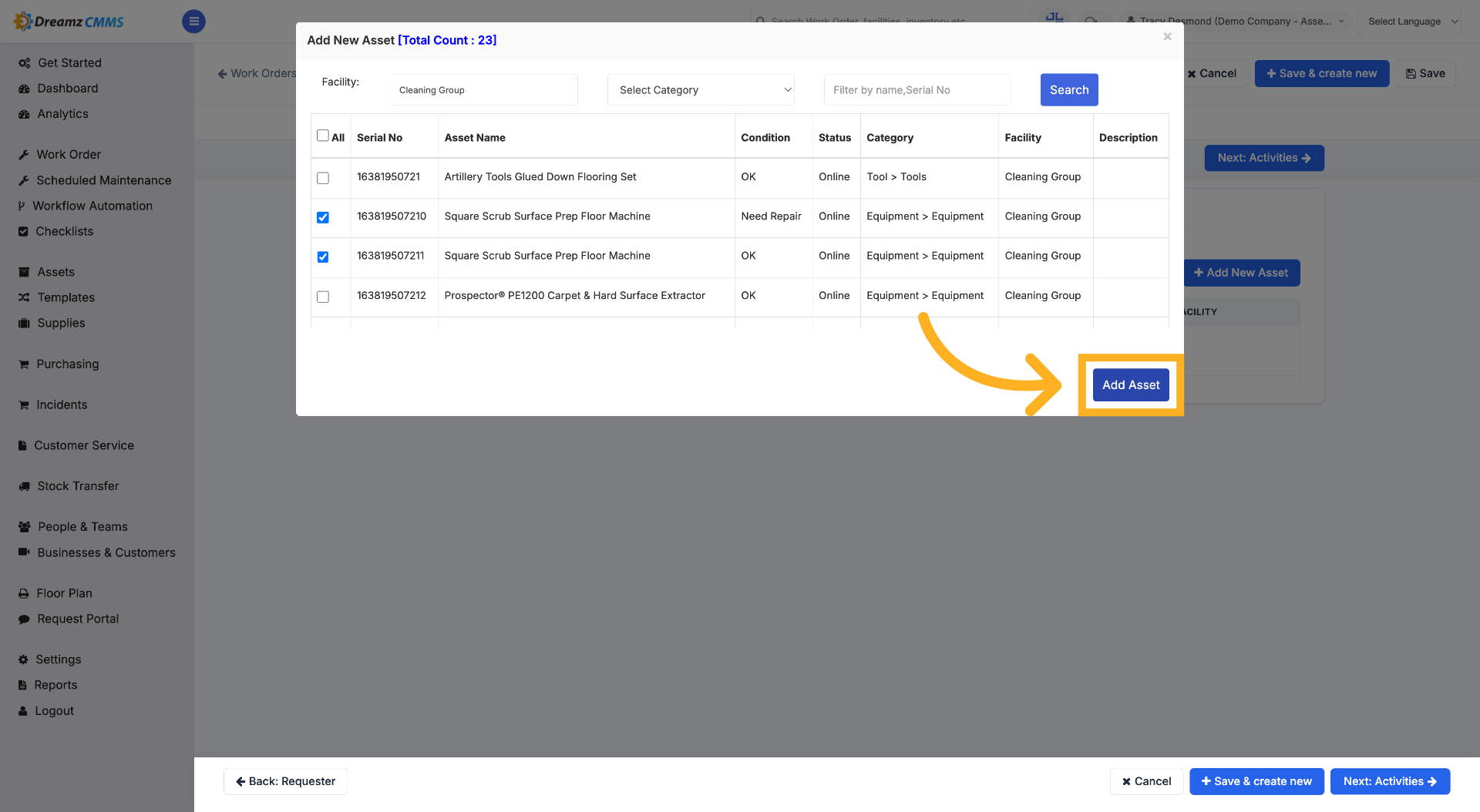The image size is (1480, 812).
Task: Click the Dashboard sidebar icon
Action: pyautogui.click(x=24, y=89)
